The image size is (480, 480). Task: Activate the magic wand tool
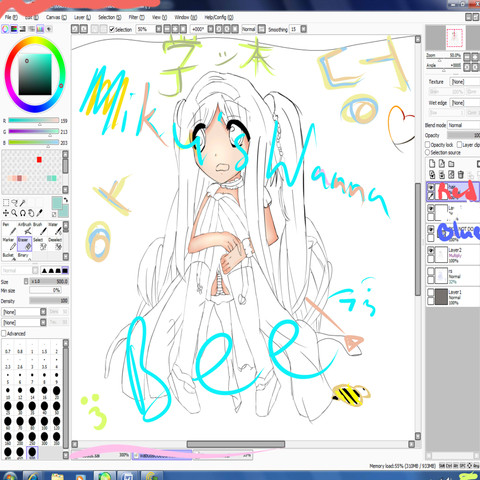tap(23, 203)
